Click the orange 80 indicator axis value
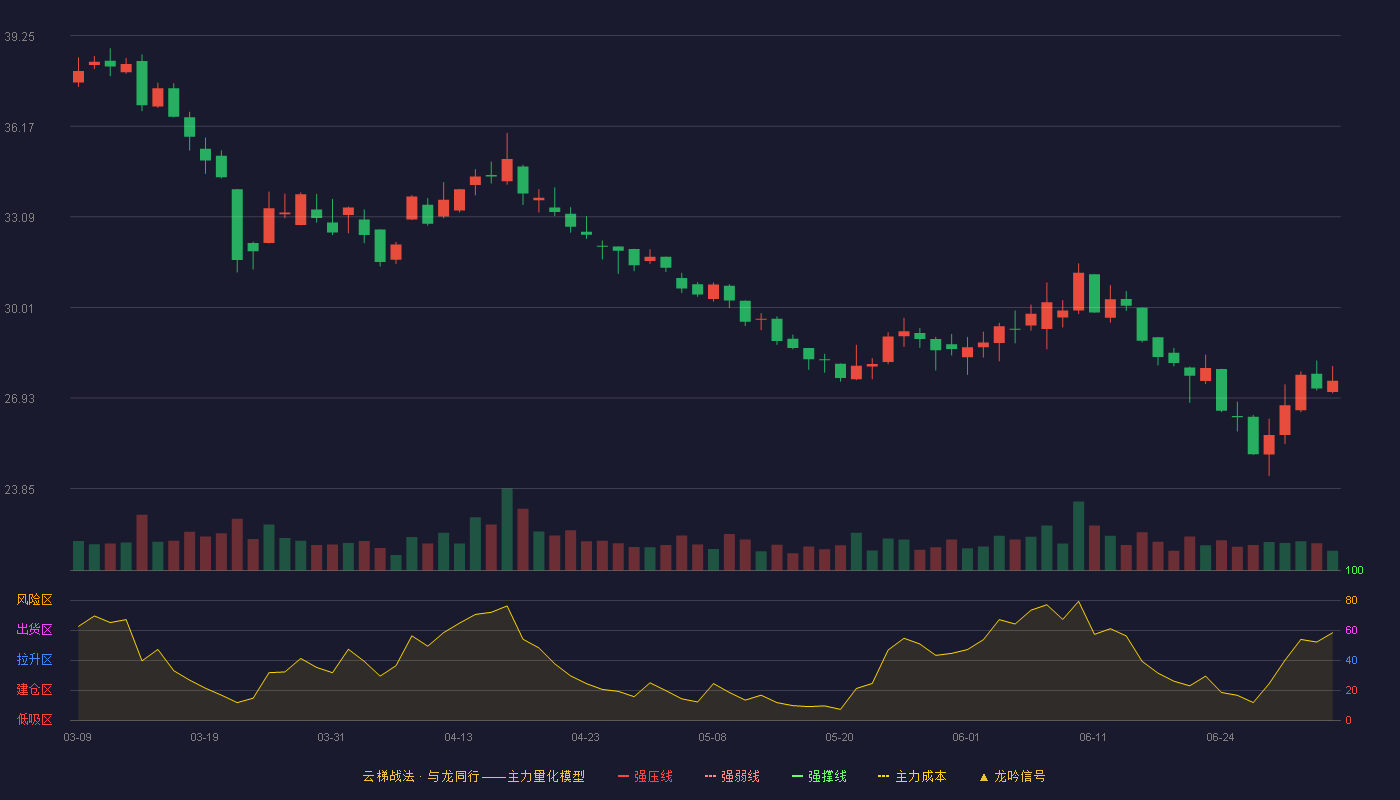 click(1351, 600)
